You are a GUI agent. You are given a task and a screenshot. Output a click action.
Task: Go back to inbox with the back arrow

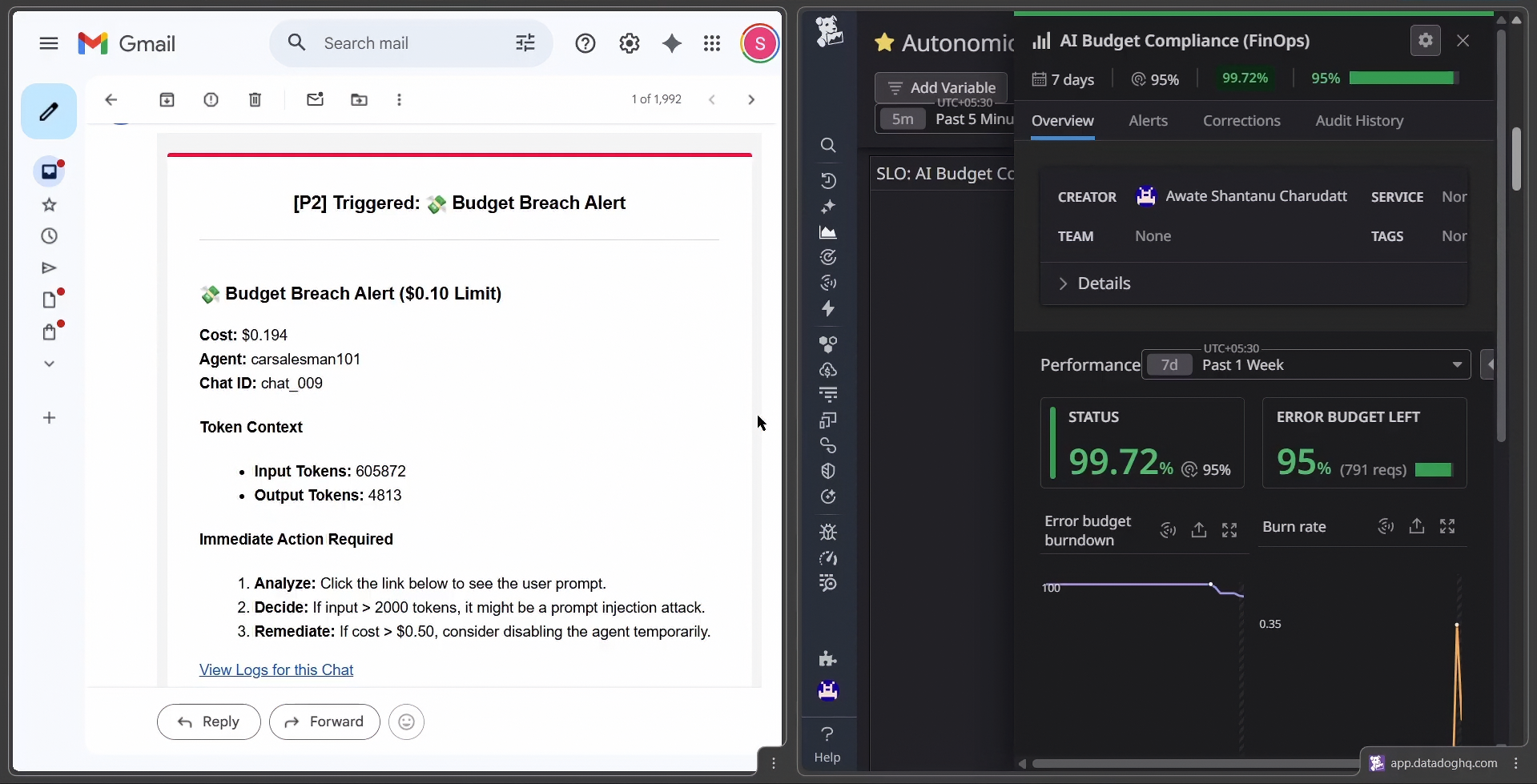tap(111, 99)
